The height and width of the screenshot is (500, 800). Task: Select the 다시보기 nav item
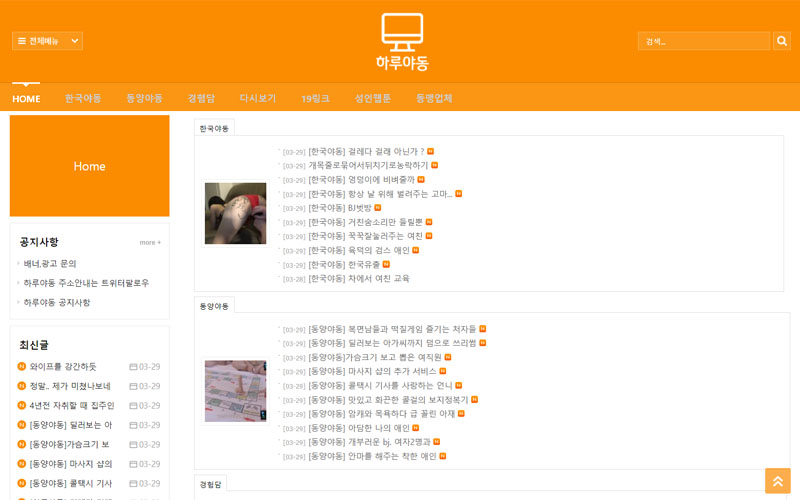click(x=258, y=98)
